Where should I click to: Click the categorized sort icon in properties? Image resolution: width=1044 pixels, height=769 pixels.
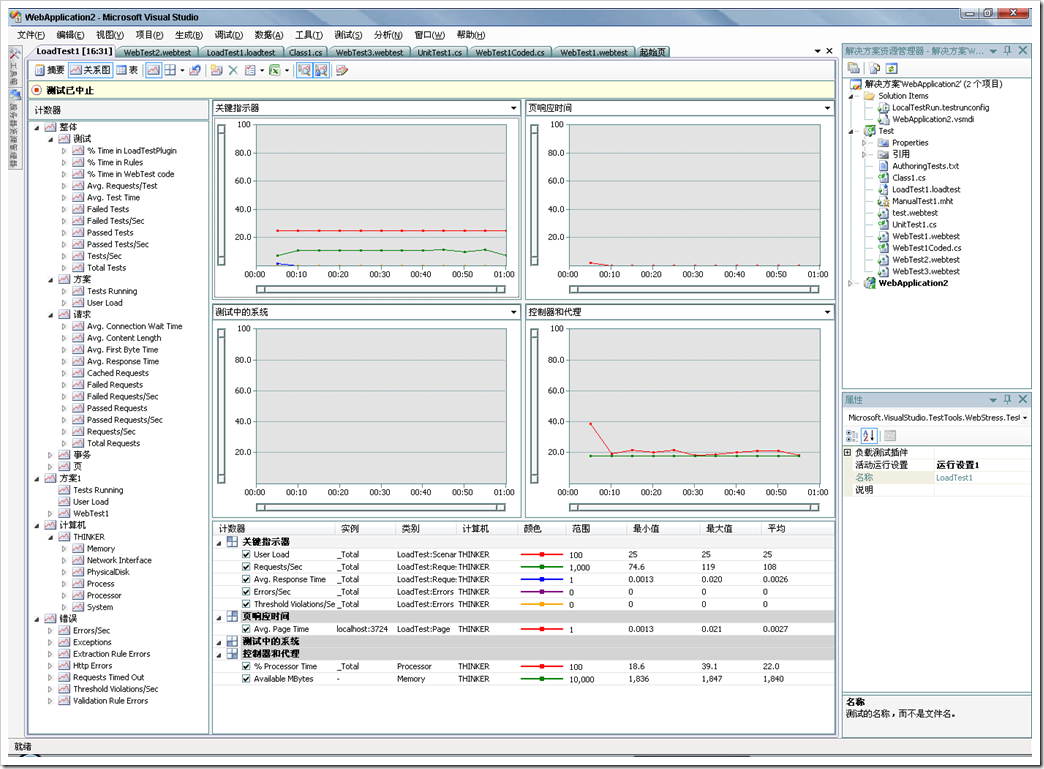(x=852, y=435)
